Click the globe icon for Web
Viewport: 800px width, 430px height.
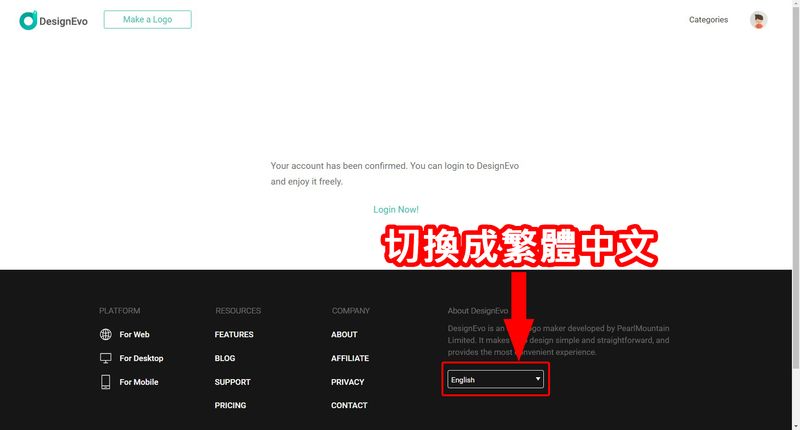click(106, 334)
